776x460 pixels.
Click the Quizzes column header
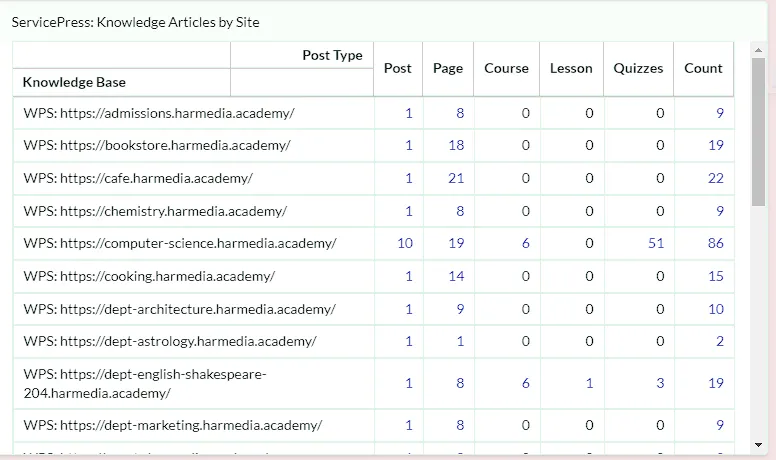coord(638,68)
